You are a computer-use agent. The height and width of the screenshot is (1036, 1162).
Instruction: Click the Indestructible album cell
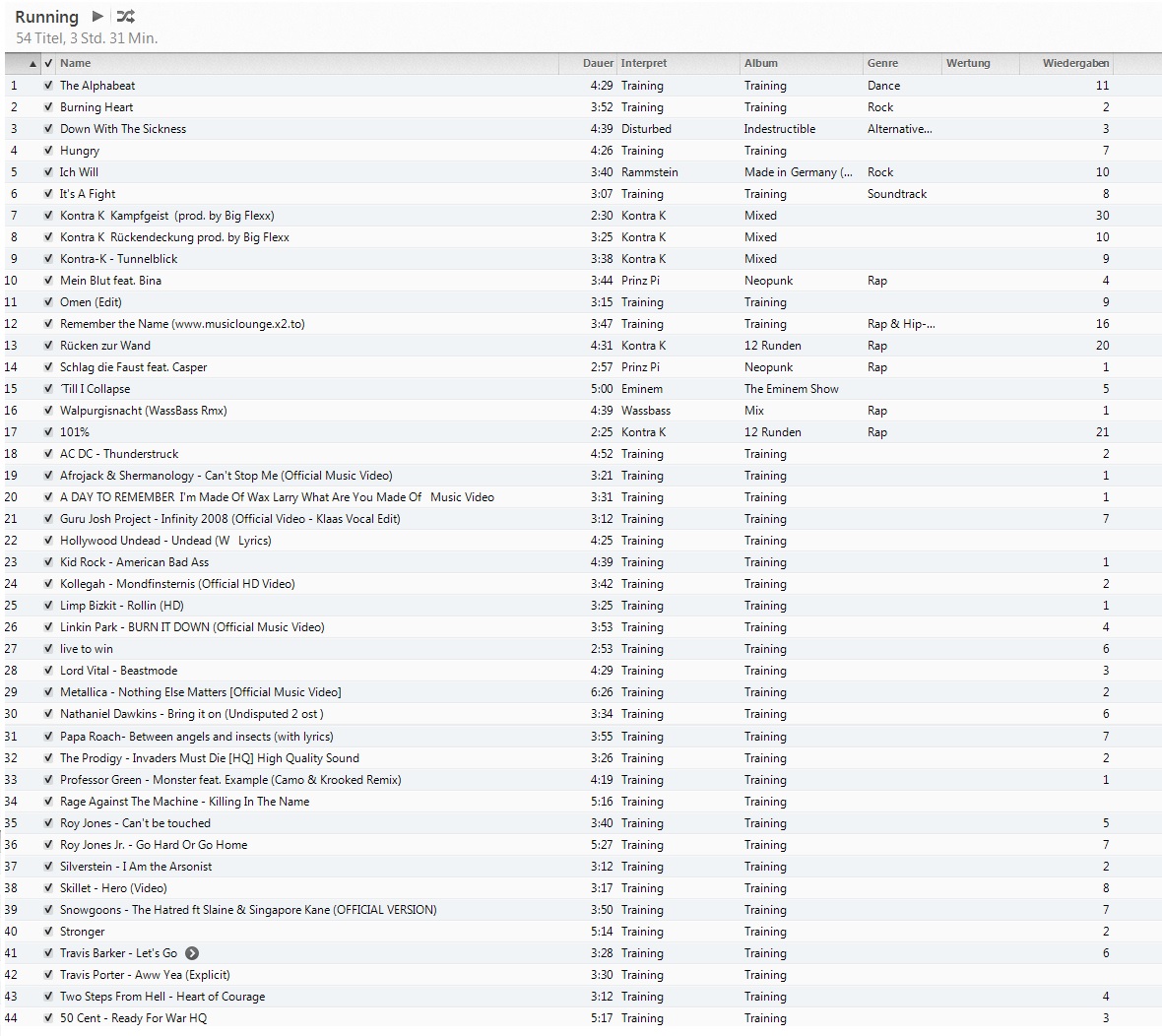pyautogui.click(x=780, y=129)
